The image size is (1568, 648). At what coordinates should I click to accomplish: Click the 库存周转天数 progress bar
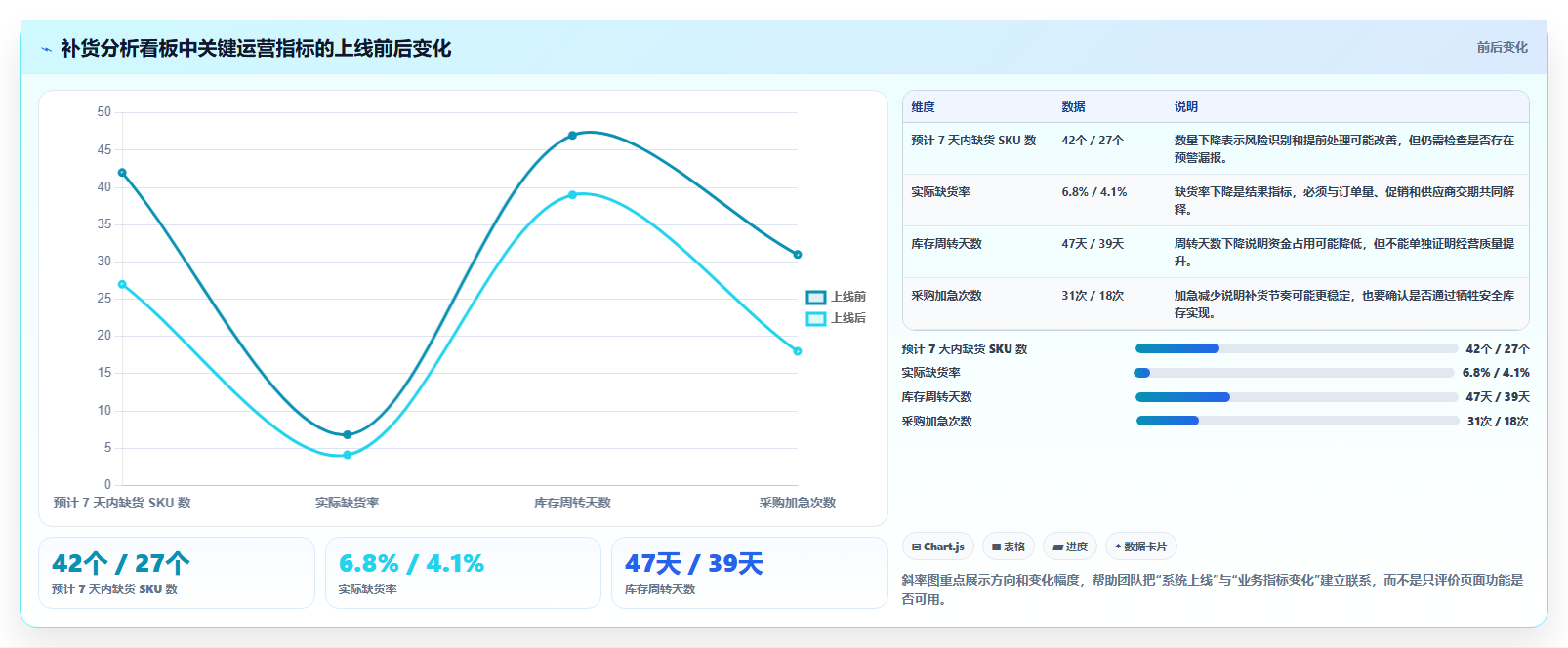(x=1296, y=397)
